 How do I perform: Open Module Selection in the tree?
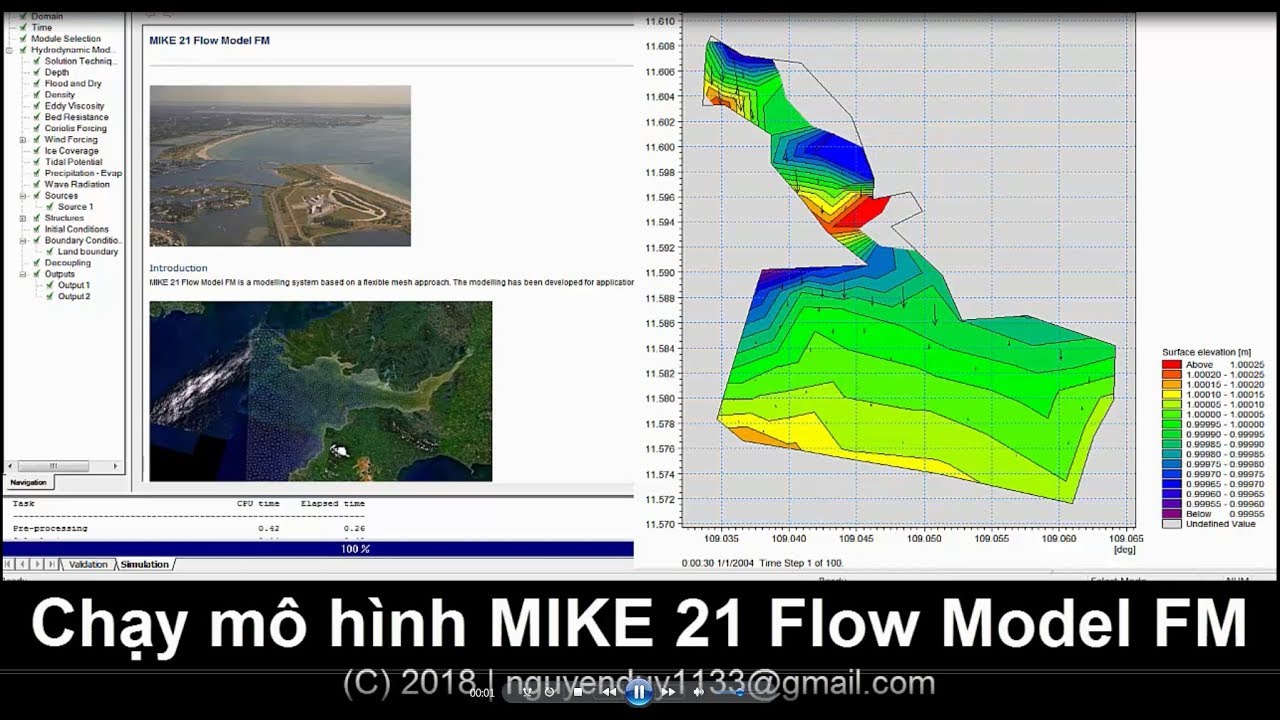coord(65,39)
